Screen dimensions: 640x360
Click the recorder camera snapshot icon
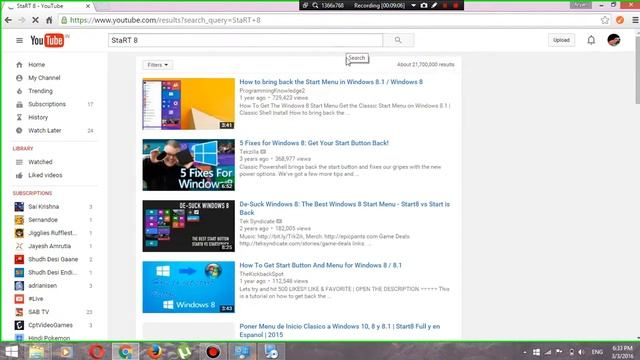coord(424,5)
